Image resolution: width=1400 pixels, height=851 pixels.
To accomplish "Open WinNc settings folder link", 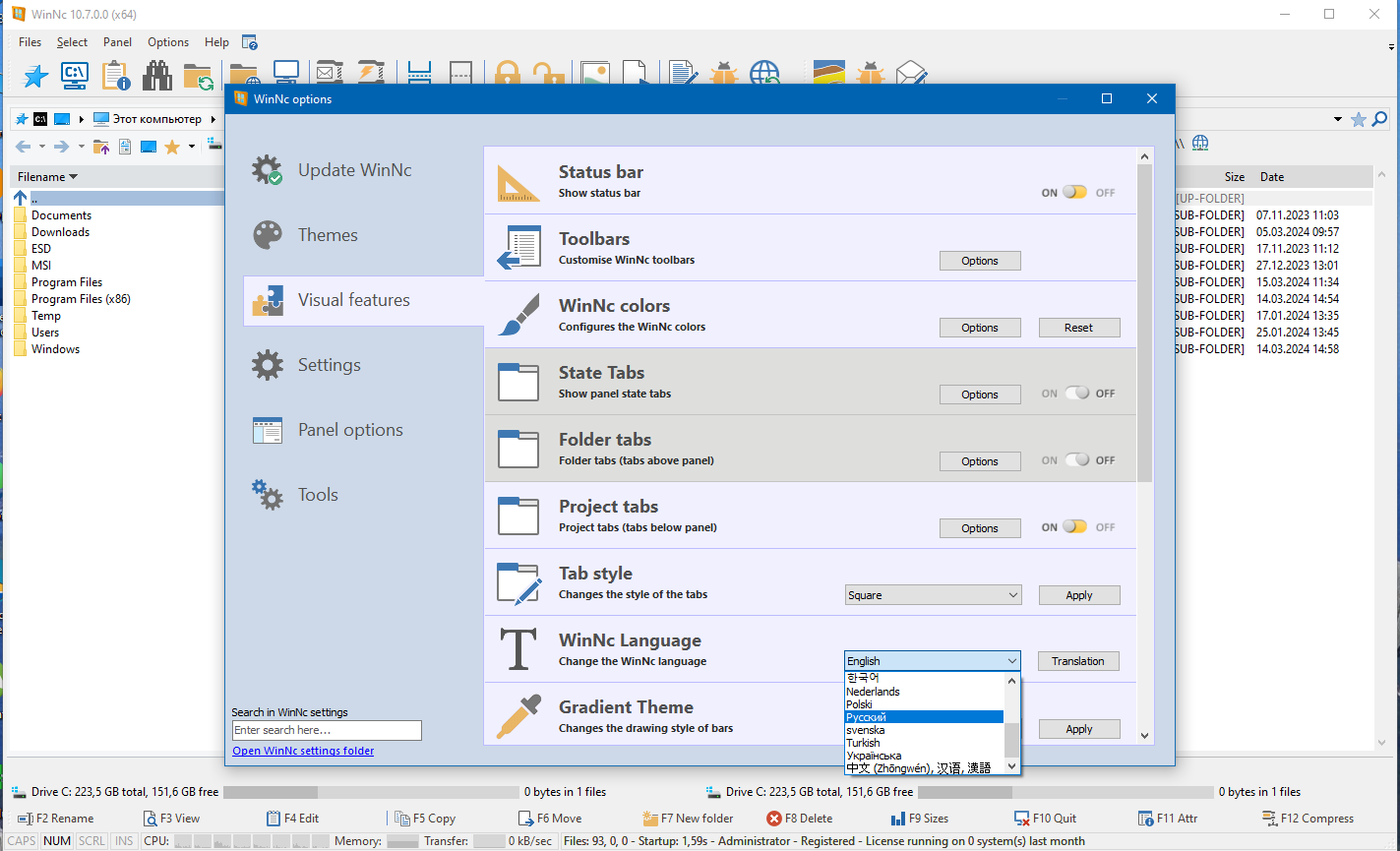I will click(303, 751).
